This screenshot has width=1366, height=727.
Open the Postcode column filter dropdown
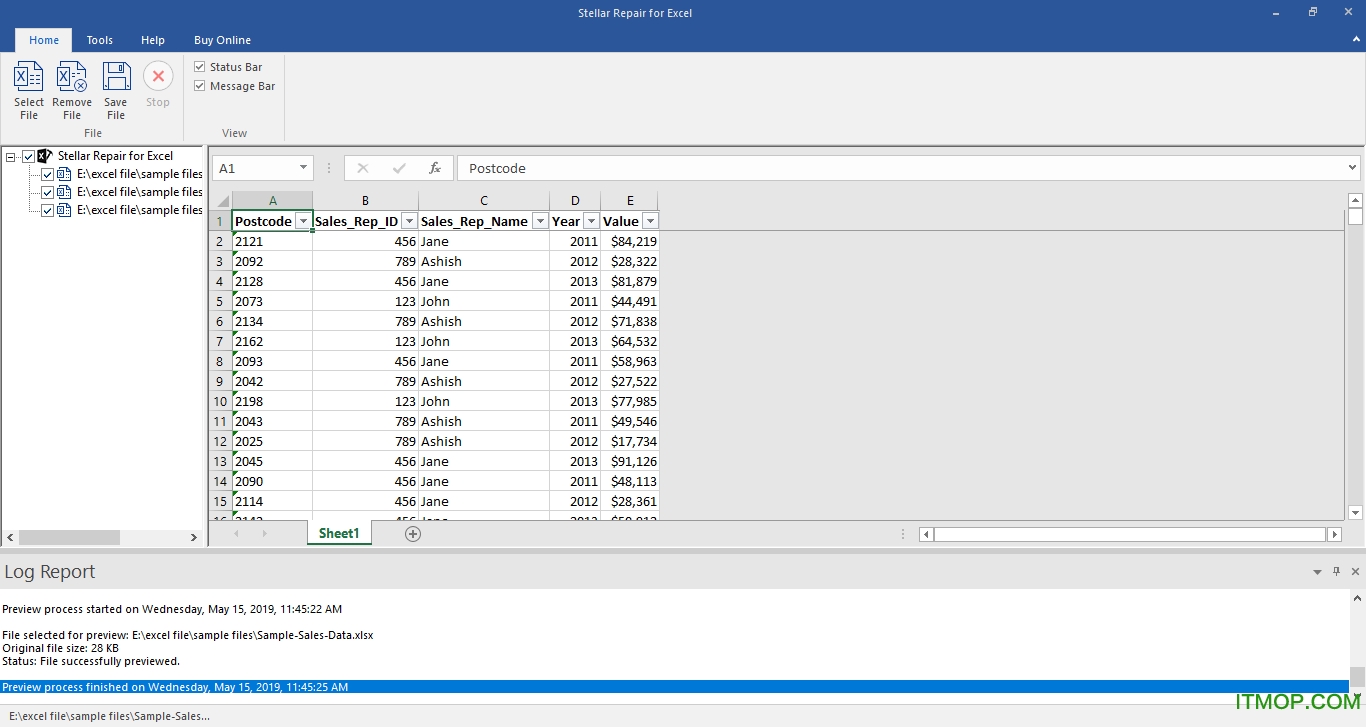[303, 221]
